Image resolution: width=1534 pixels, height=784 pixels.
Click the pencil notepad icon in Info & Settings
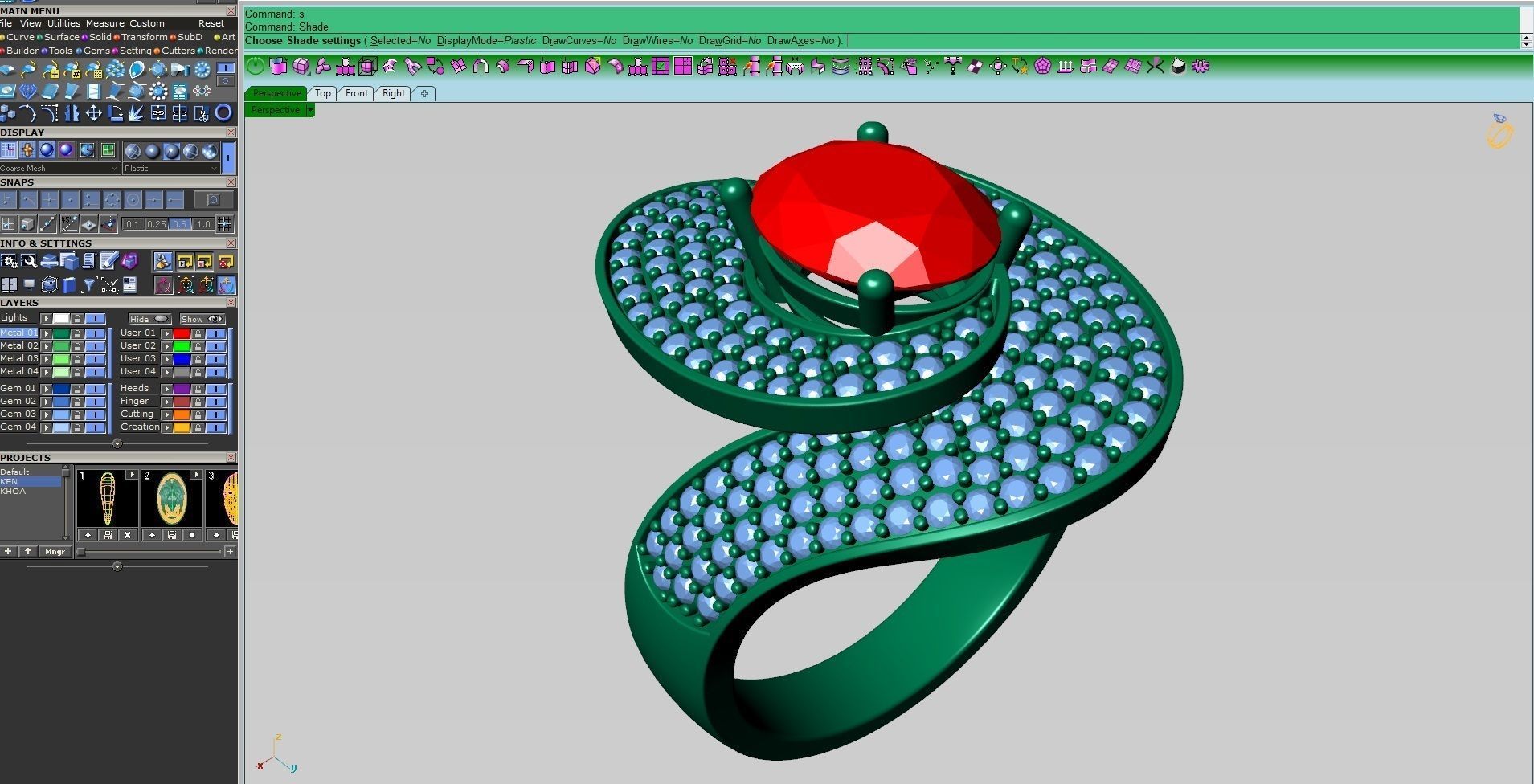click(x=108, y=261)
